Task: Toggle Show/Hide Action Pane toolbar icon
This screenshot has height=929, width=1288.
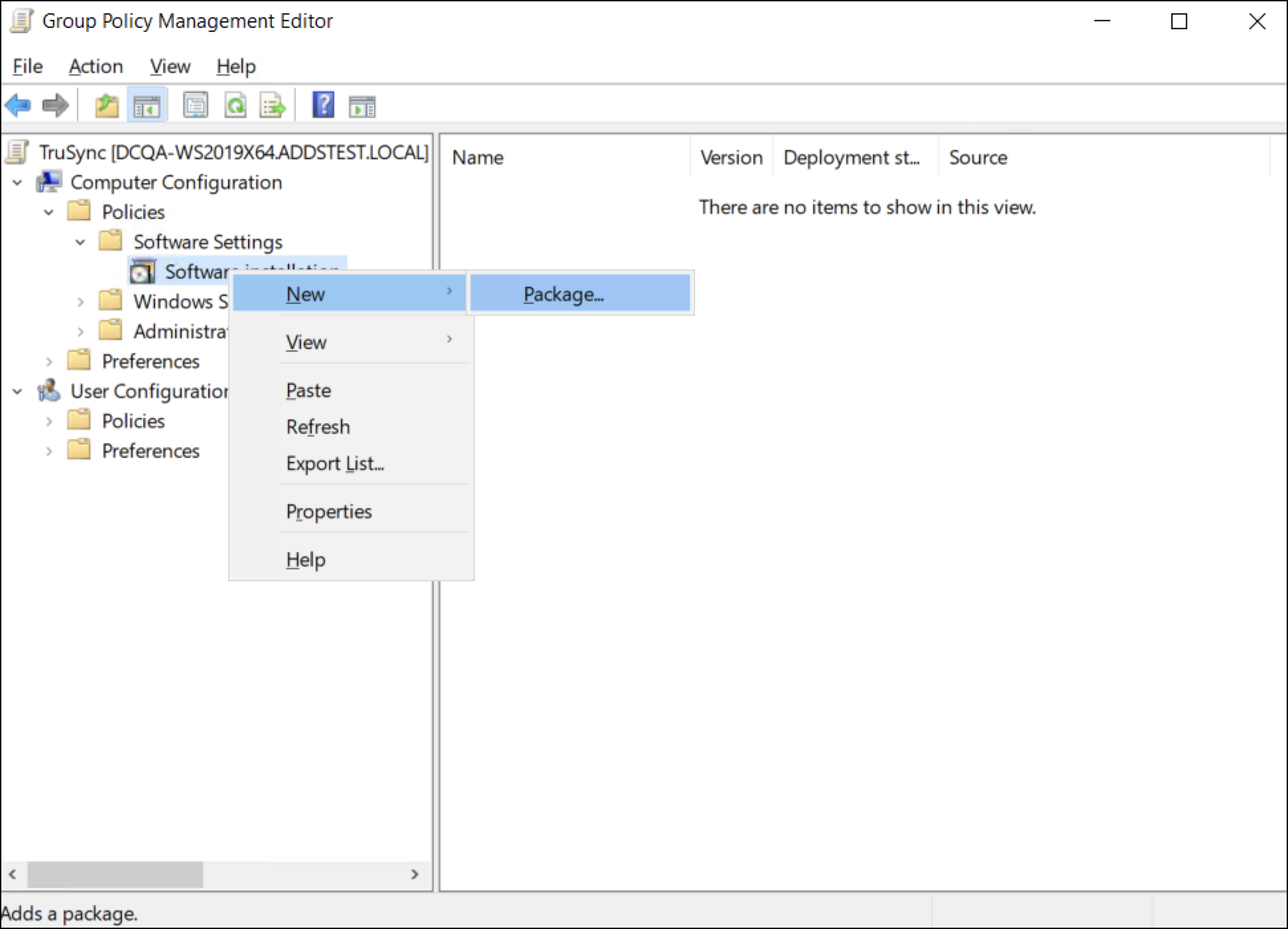Action: point(362,105)
